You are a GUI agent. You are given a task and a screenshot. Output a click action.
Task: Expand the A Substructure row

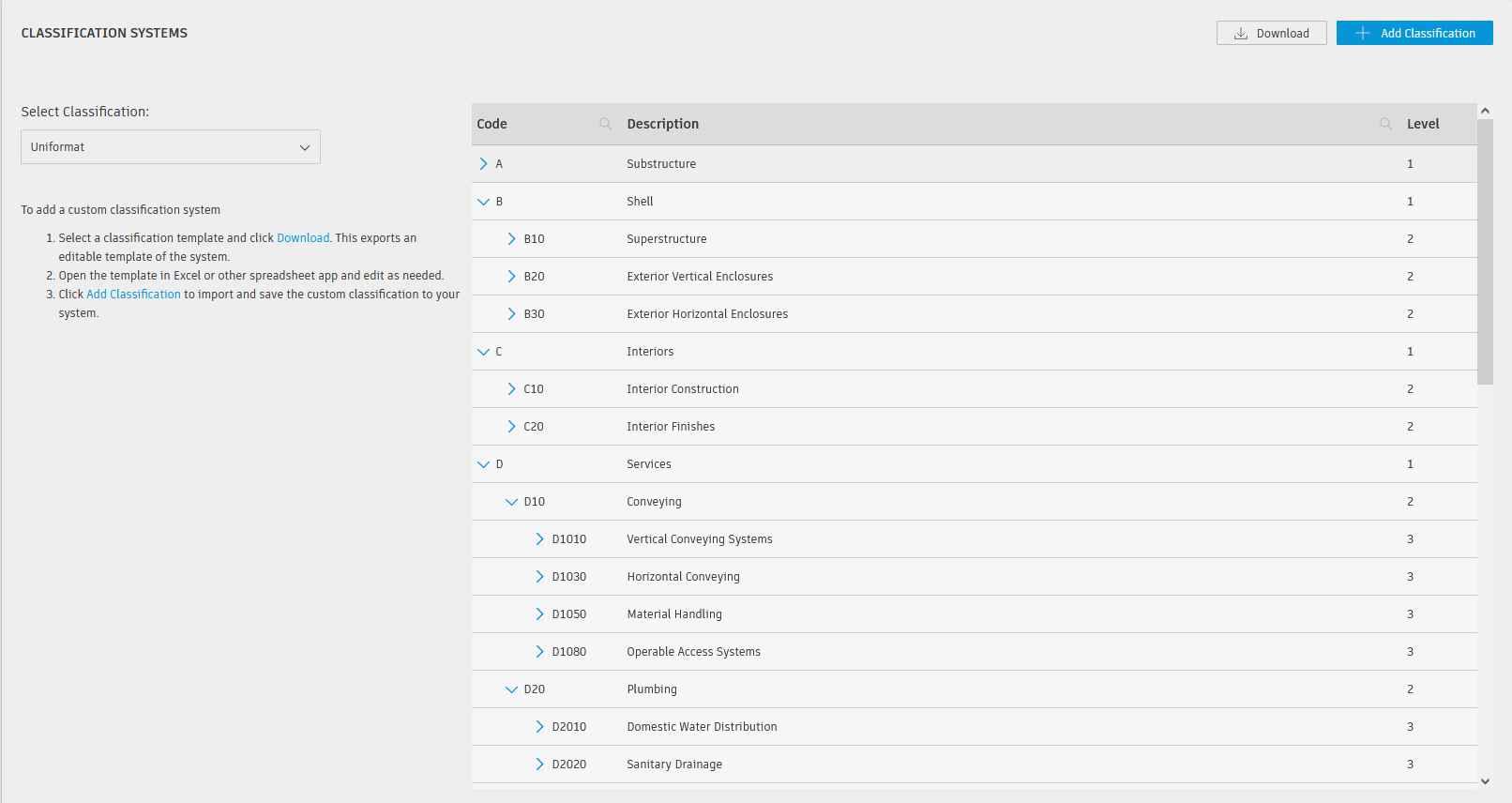click(484, 164)
